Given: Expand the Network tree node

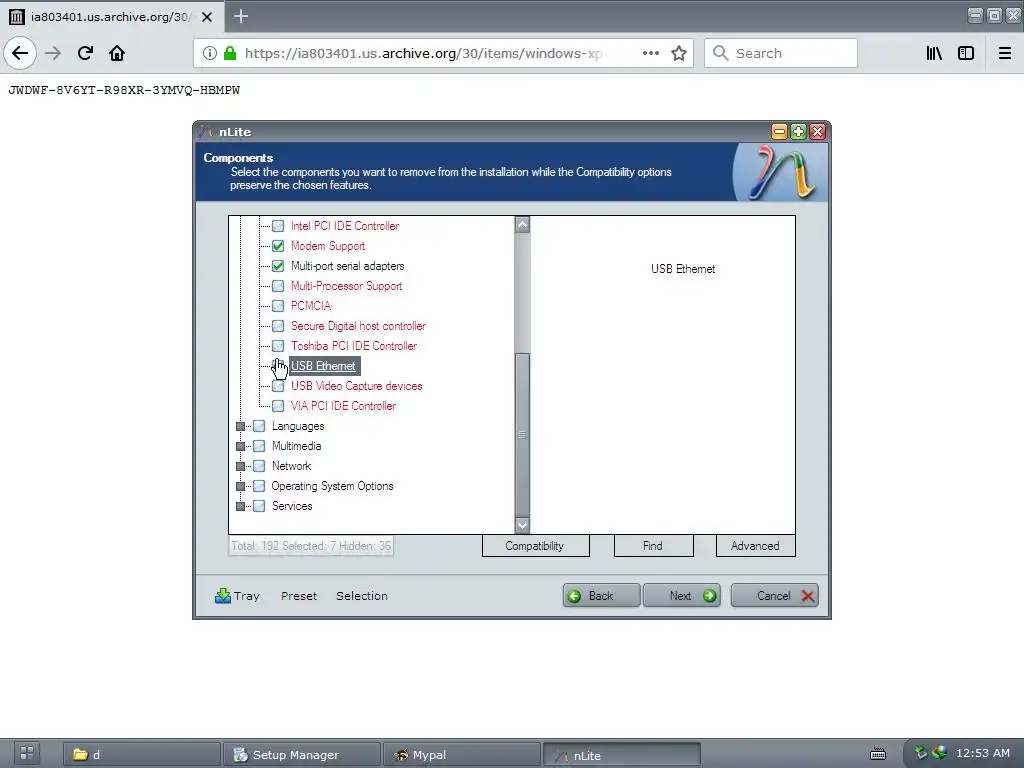Looking at the screenshot, I should 240,466.
